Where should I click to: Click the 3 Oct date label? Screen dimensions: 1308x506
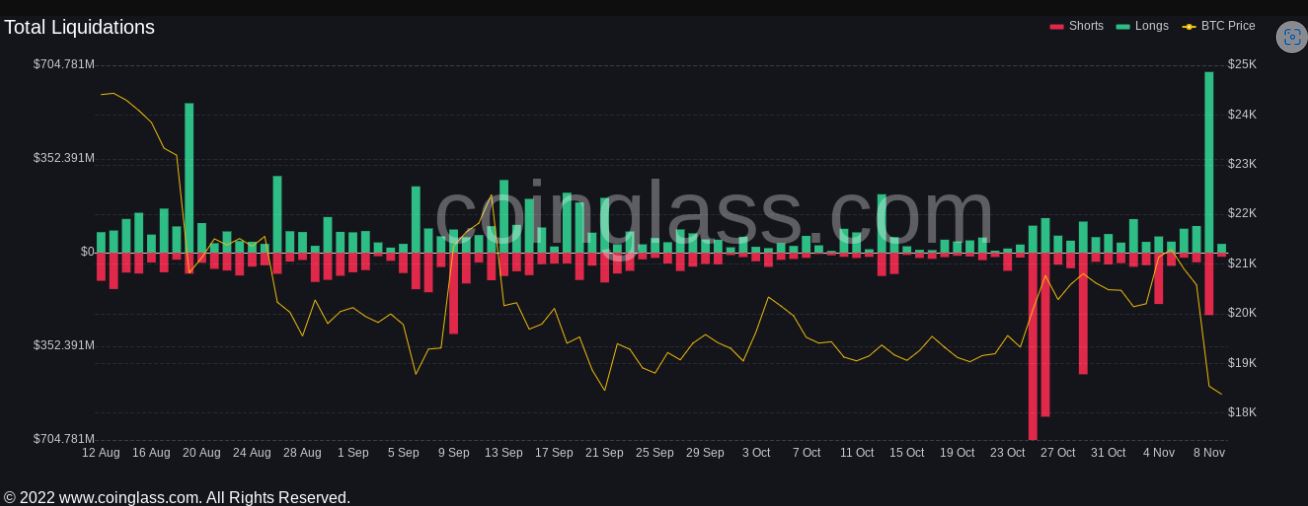(x=756, y=453)
